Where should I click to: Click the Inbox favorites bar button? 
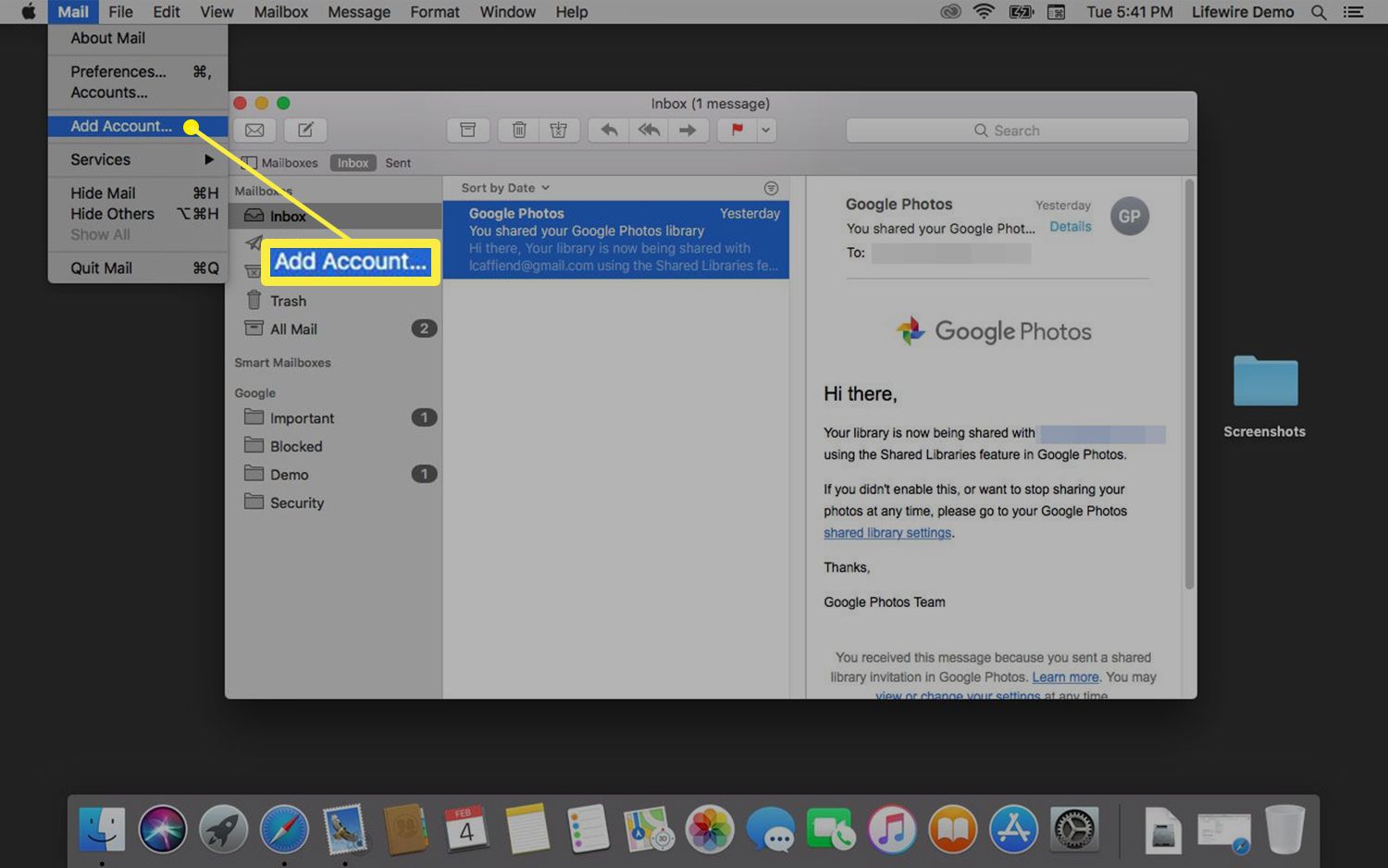coord(353,163)
